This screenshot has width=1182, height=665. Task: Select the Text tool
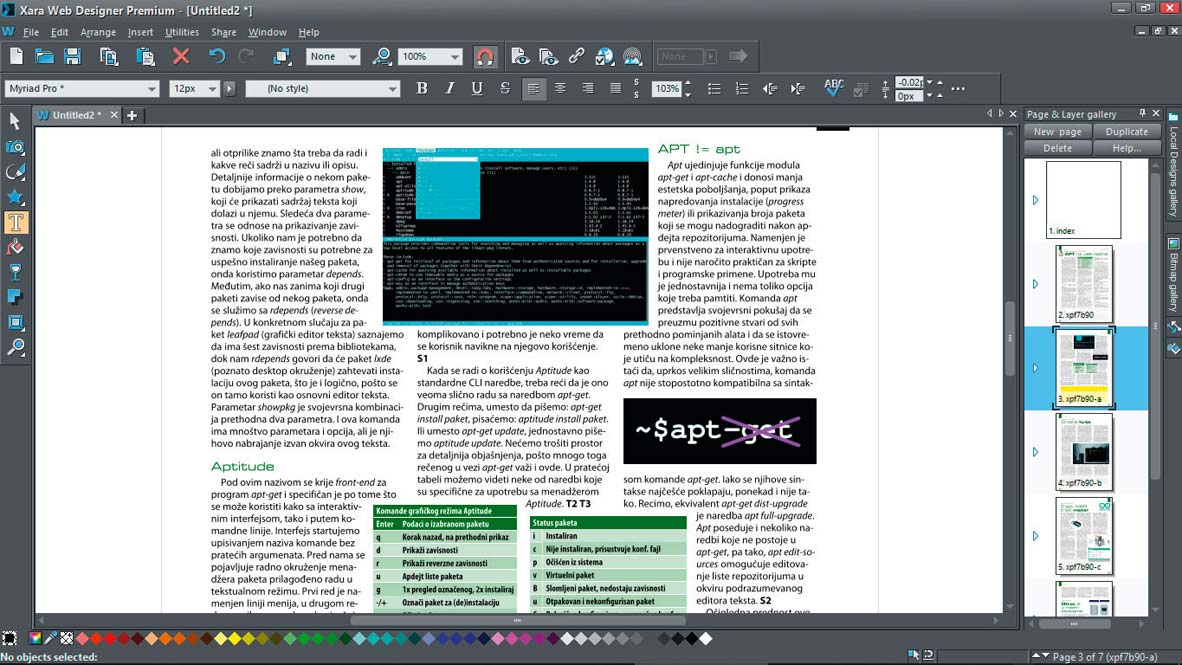[x=15, y=222]
